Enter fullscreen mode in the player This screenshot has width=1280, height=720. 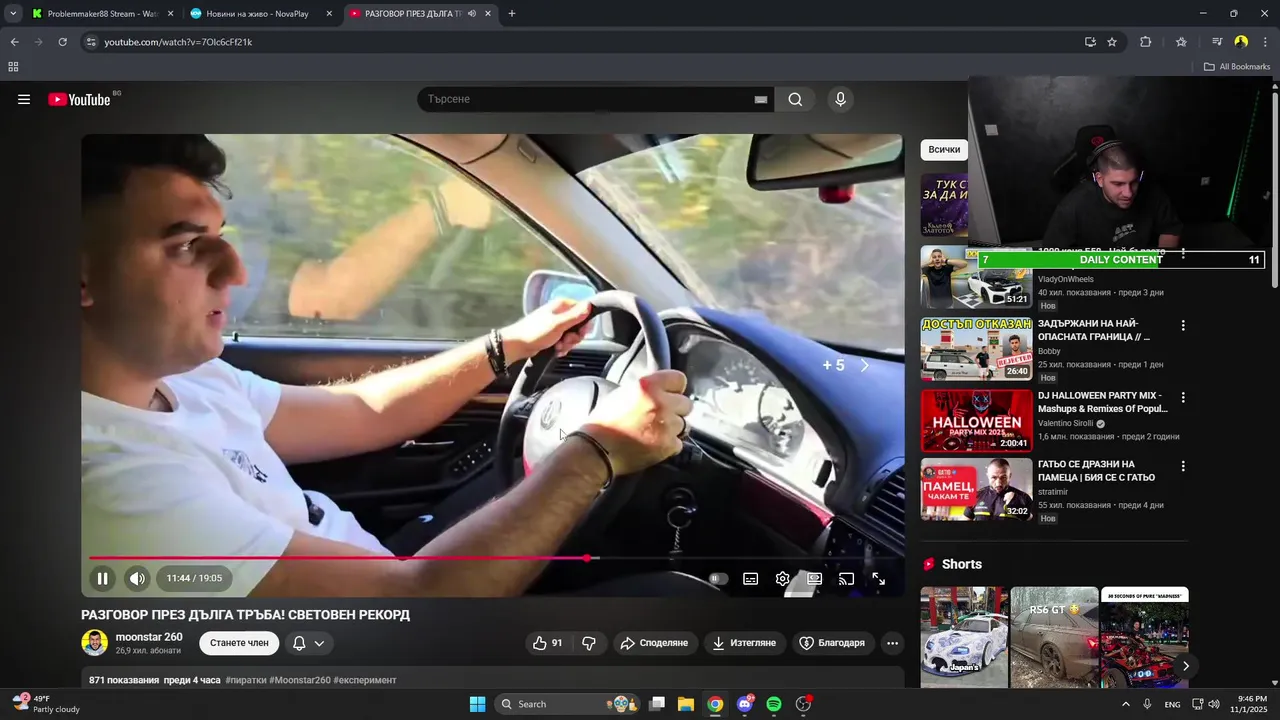pyautogui.click(x=879, y=578)
